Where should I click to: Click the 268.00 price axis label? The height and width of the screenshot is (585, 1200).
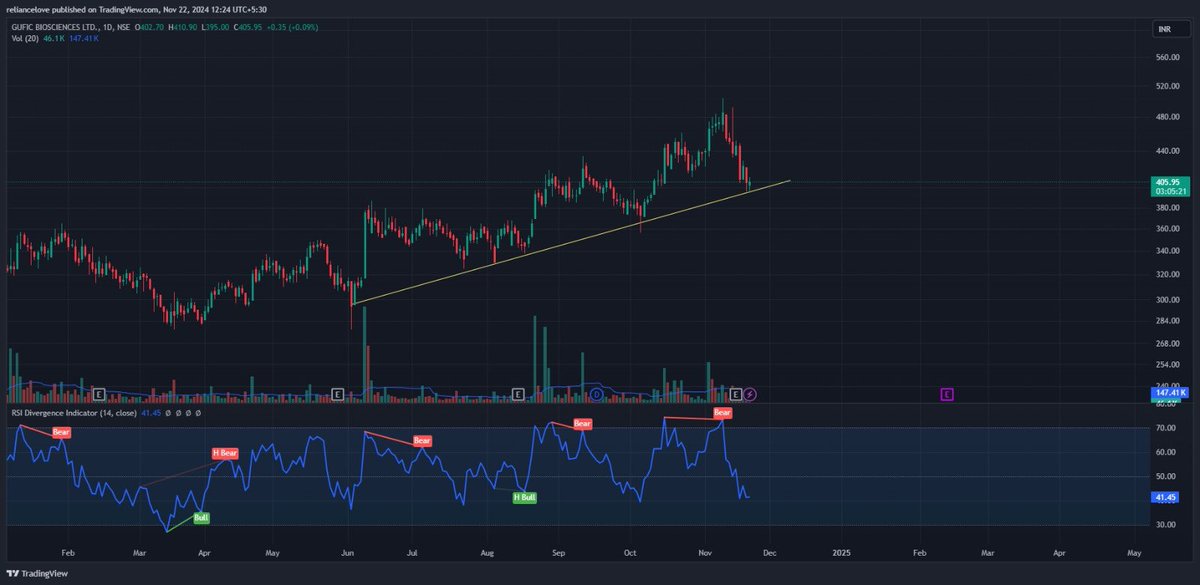click(1169, 343)
